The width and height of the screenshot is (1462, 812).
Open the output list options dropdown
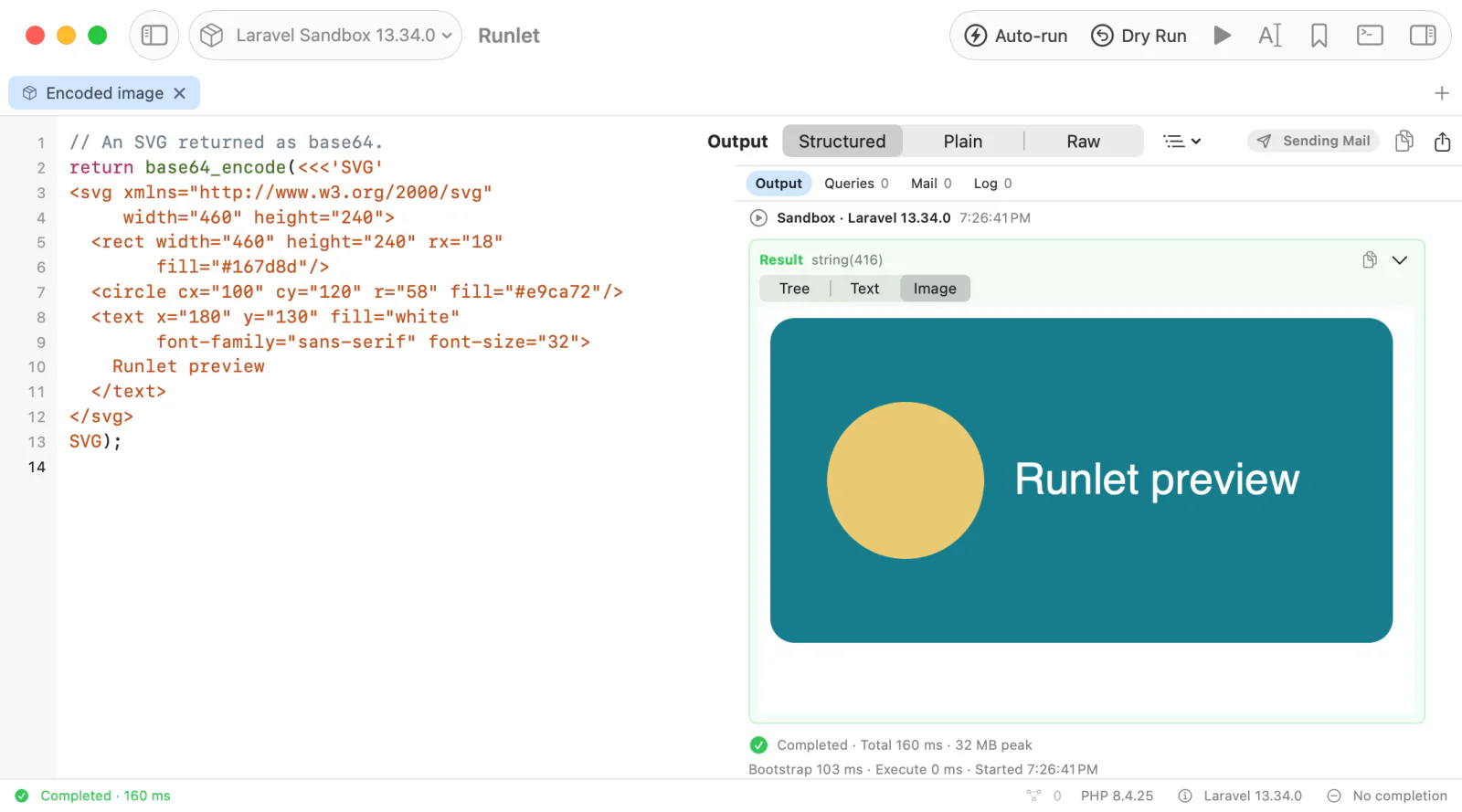click(x=1182, y=142)
